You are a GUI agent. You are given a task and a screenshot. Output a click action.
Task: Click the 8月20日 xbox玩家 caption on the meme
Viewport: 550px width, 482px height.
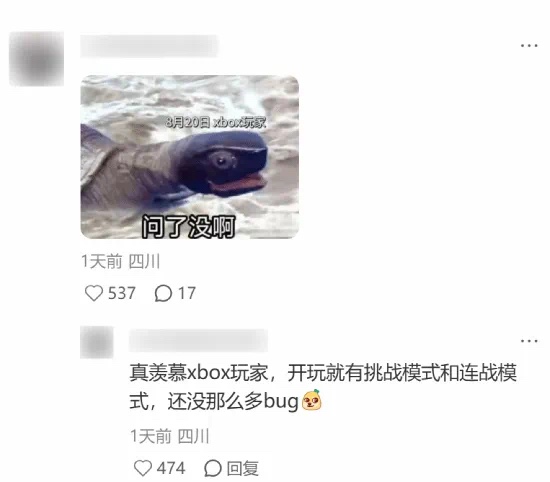click(x=216, y=122)
